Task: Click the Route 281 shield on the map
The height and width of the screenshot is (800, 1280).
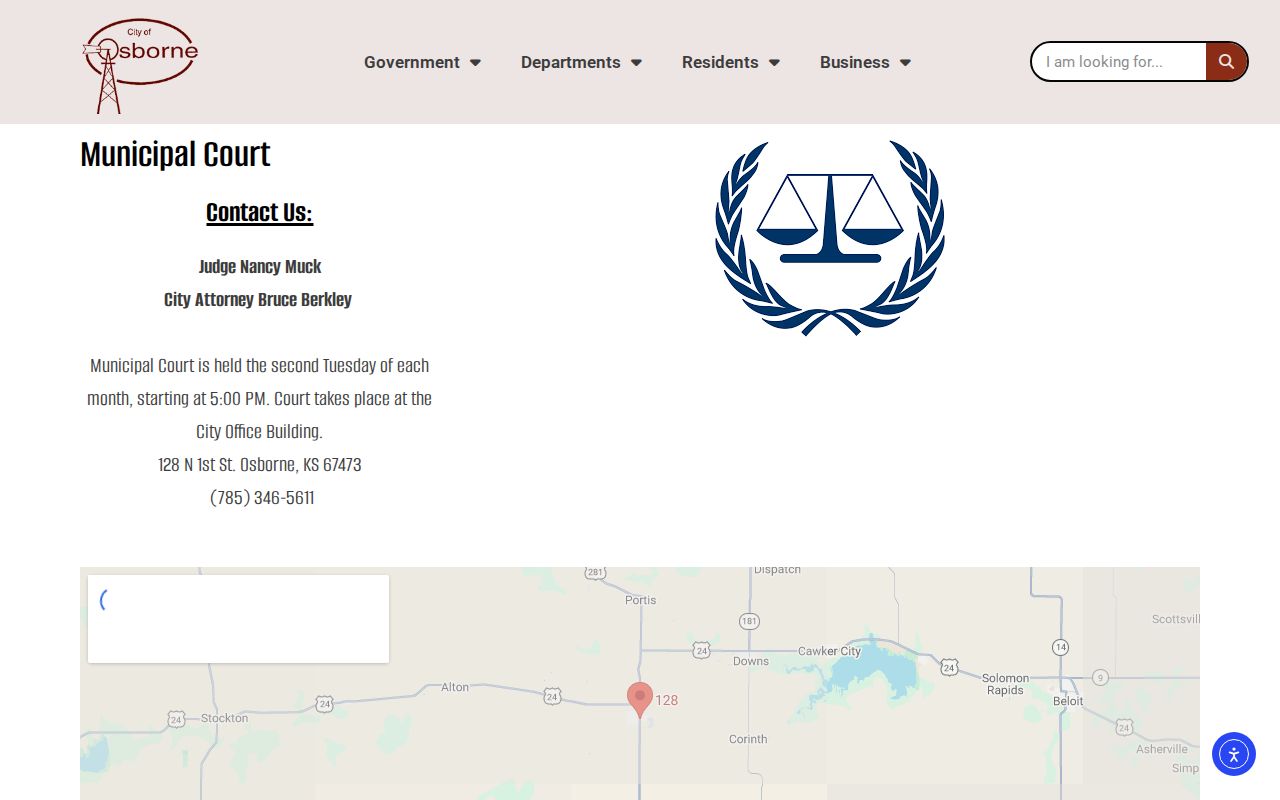Action: (596, 573)
